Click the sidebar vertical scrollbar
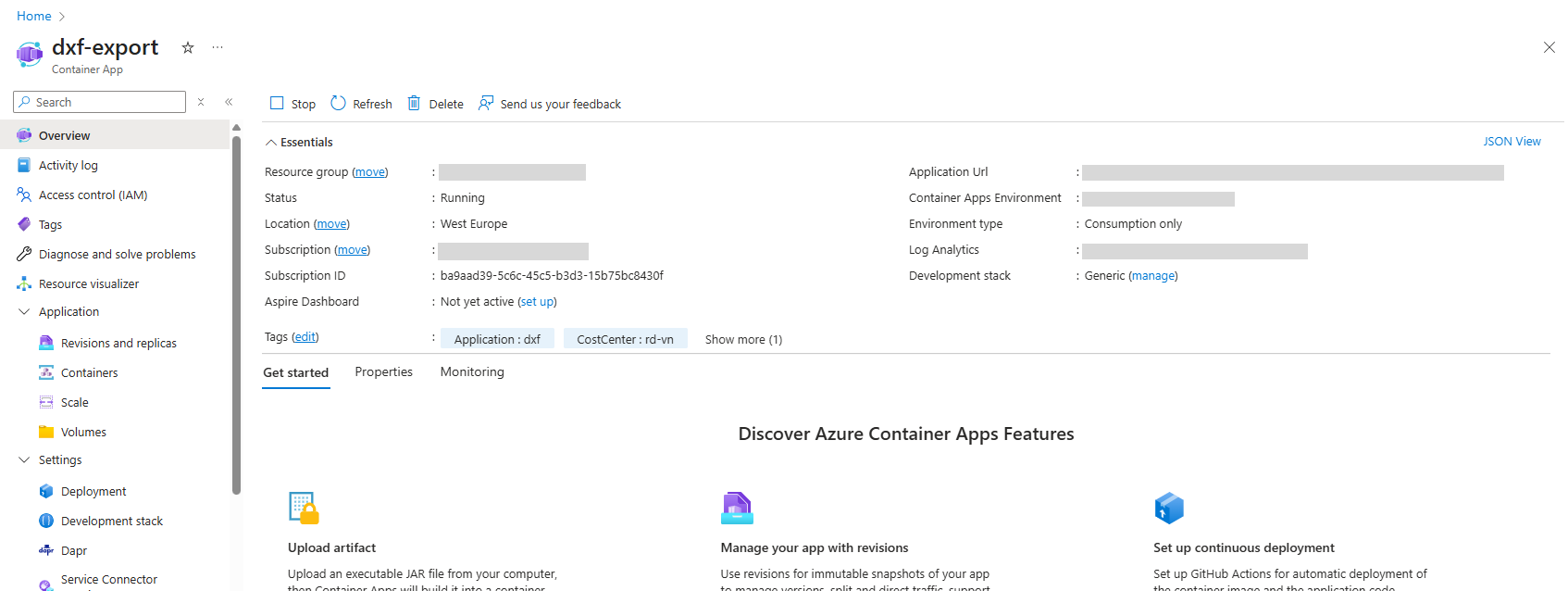The width and height of the screenshot is (1568, 591). point(236,315)
